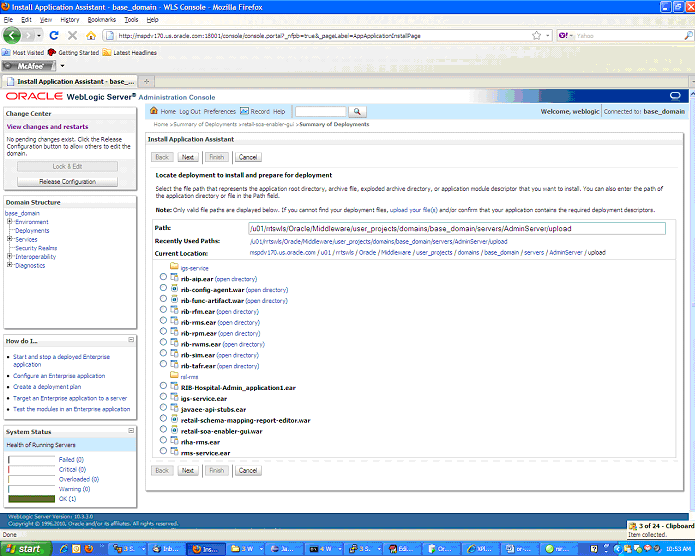Click the McAfee toolbar button
The image size is (695, 556).
pyautogui.click(x=29, y=66)
